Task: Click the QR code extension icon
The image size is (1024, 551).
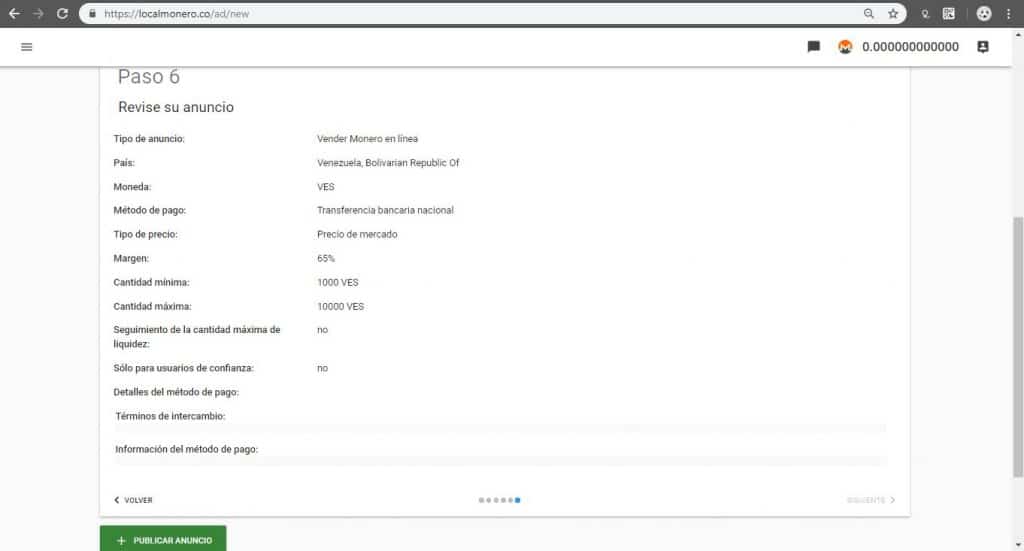Action: click(949, 14)
